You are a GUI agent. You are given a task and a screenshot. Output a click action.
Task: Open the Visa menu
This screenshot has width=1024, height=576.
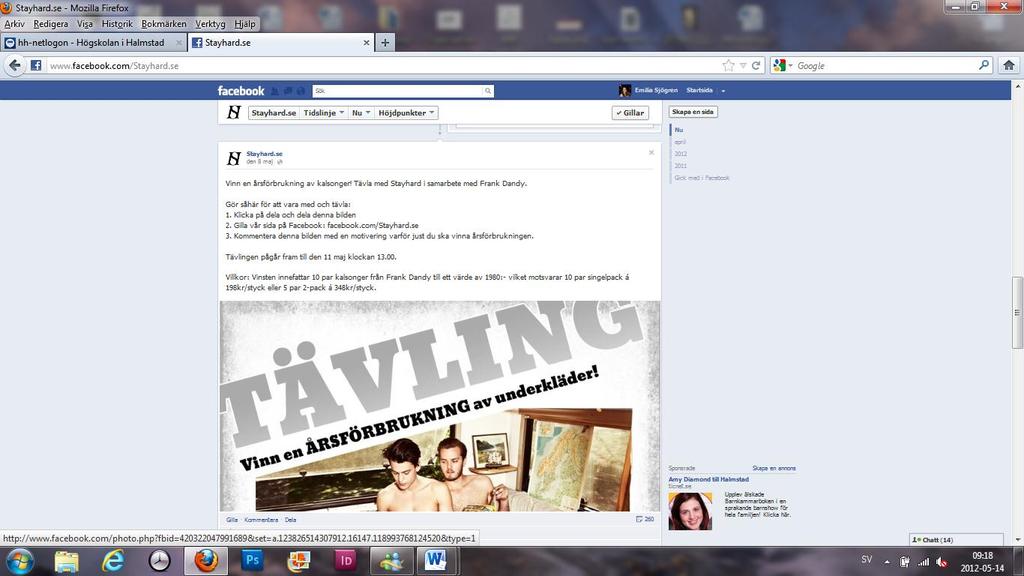[85, 24]
